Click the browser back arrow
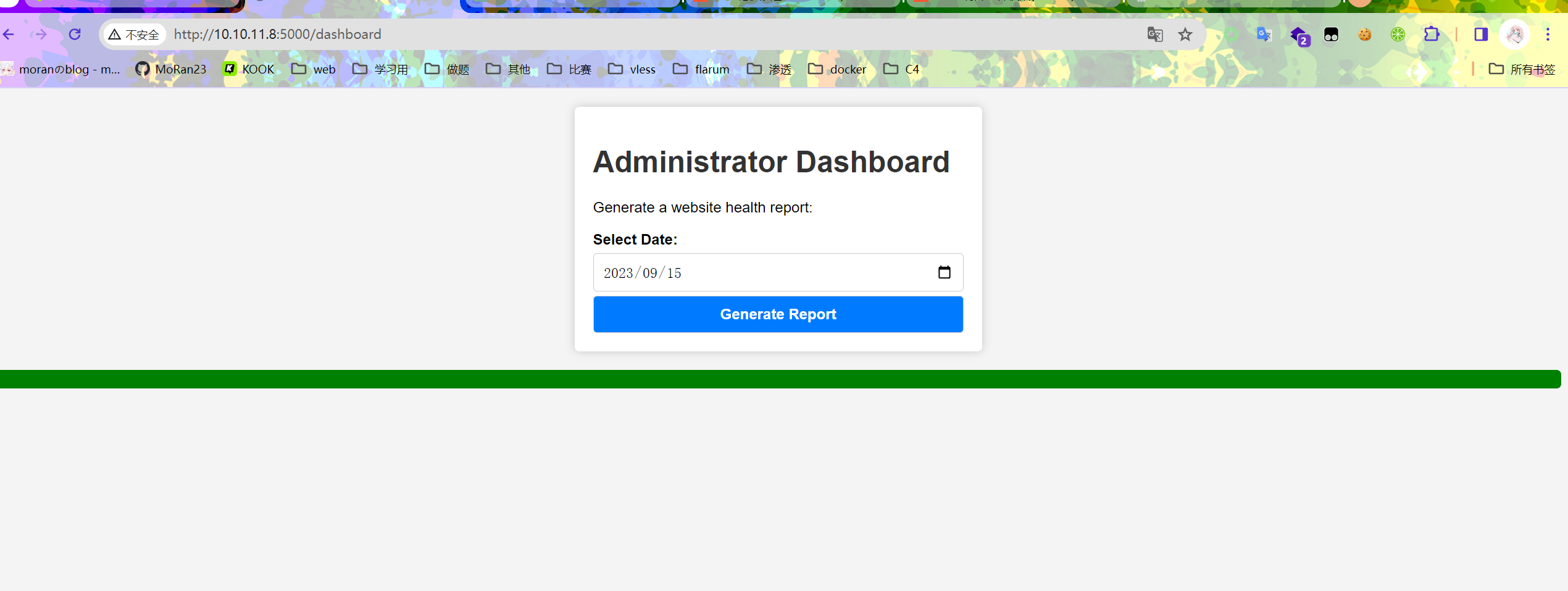Screen dimensions: 1568x591 9,35
